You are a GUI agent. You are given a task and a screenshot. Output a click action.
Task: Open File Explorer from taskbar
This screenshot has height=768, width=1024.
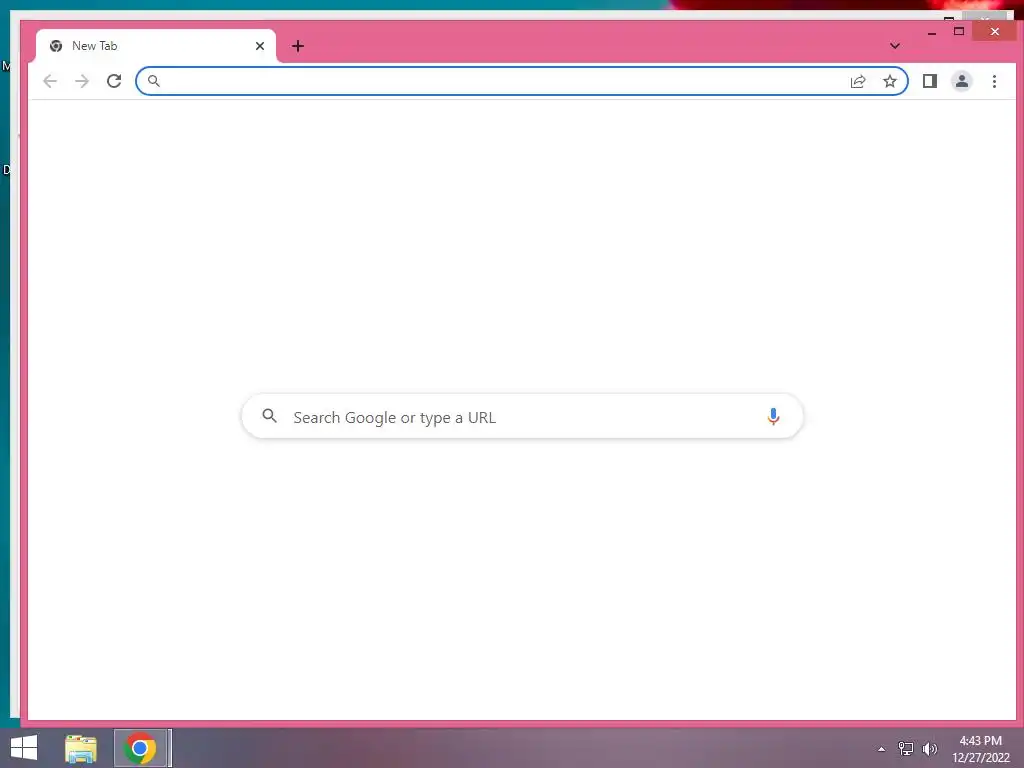pyautogui.click(x=81, y=748)
